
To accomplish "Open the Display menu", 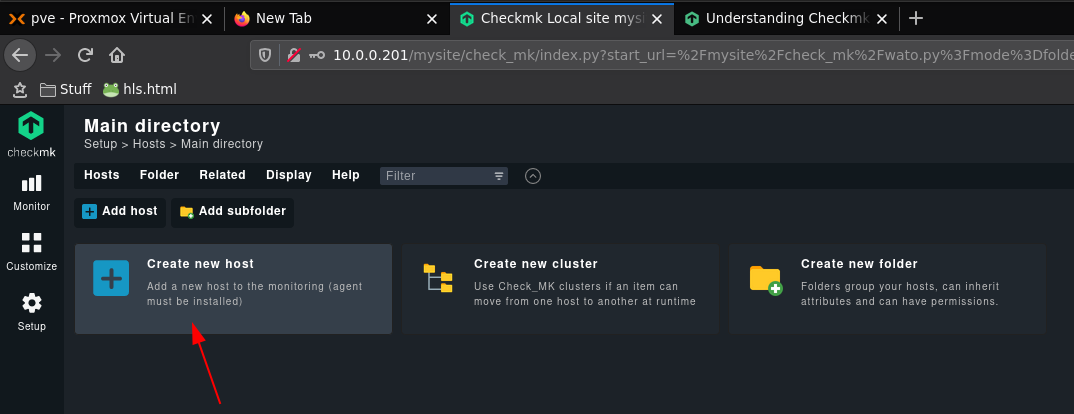I will pos(288,175).
